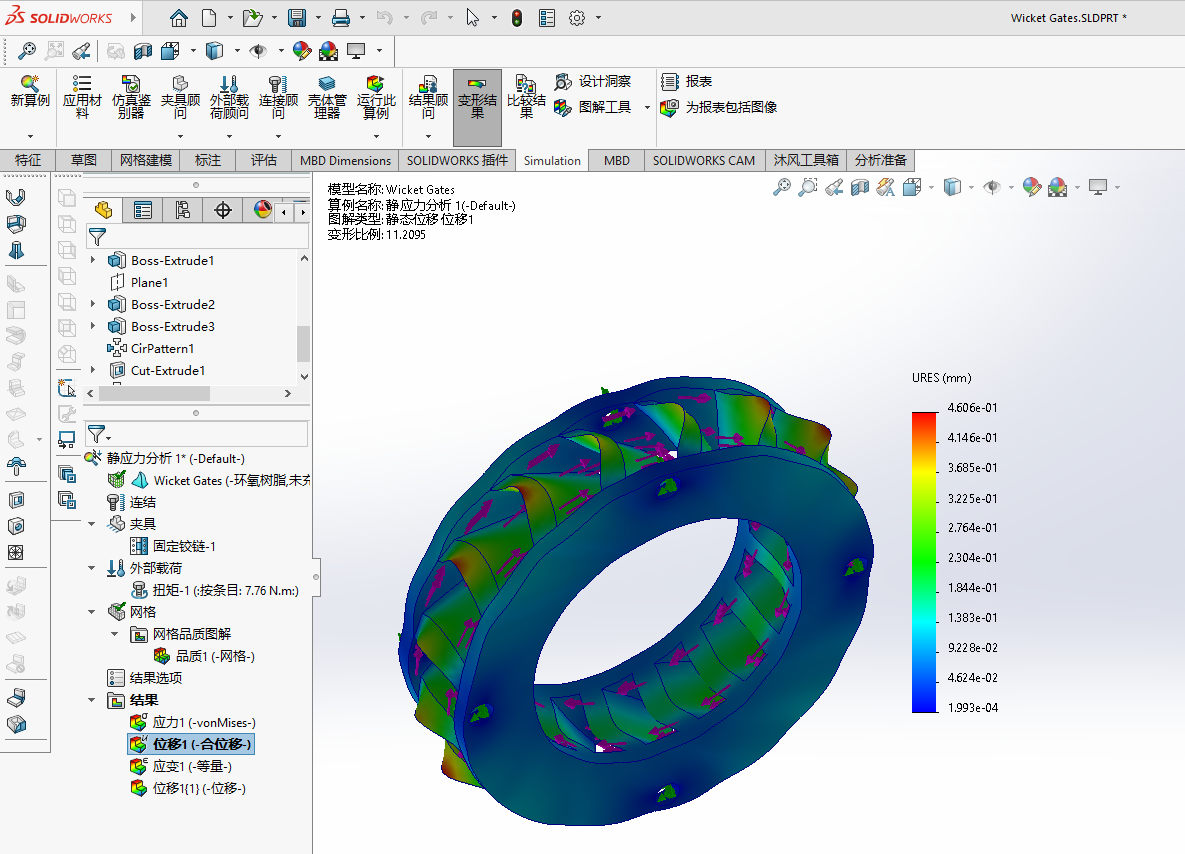Open the 分析准备 tab
The height and width of the screenshot is (854, 1185).
point(880,160)
